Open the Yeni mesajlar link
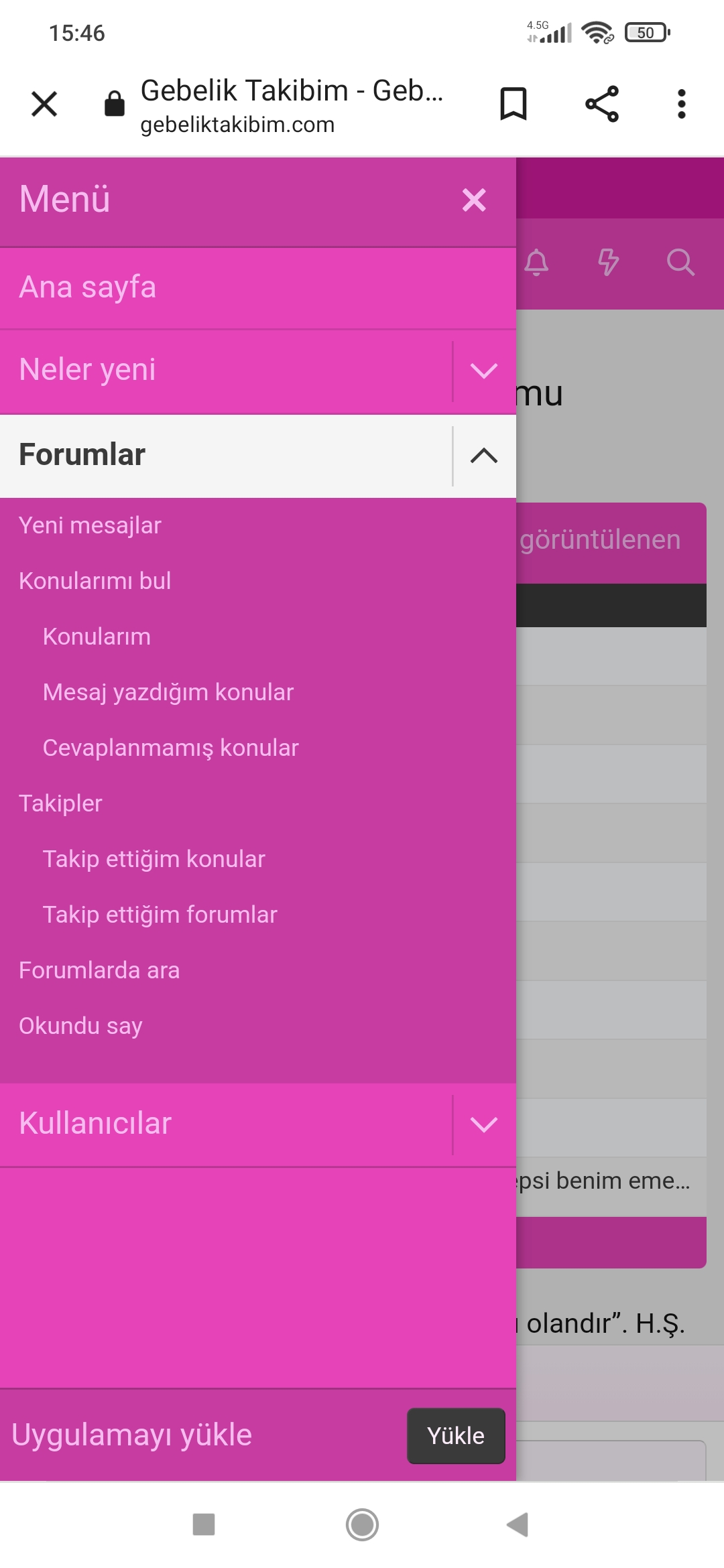Screen dimensions: 724x1568 [x=89, y=525]
